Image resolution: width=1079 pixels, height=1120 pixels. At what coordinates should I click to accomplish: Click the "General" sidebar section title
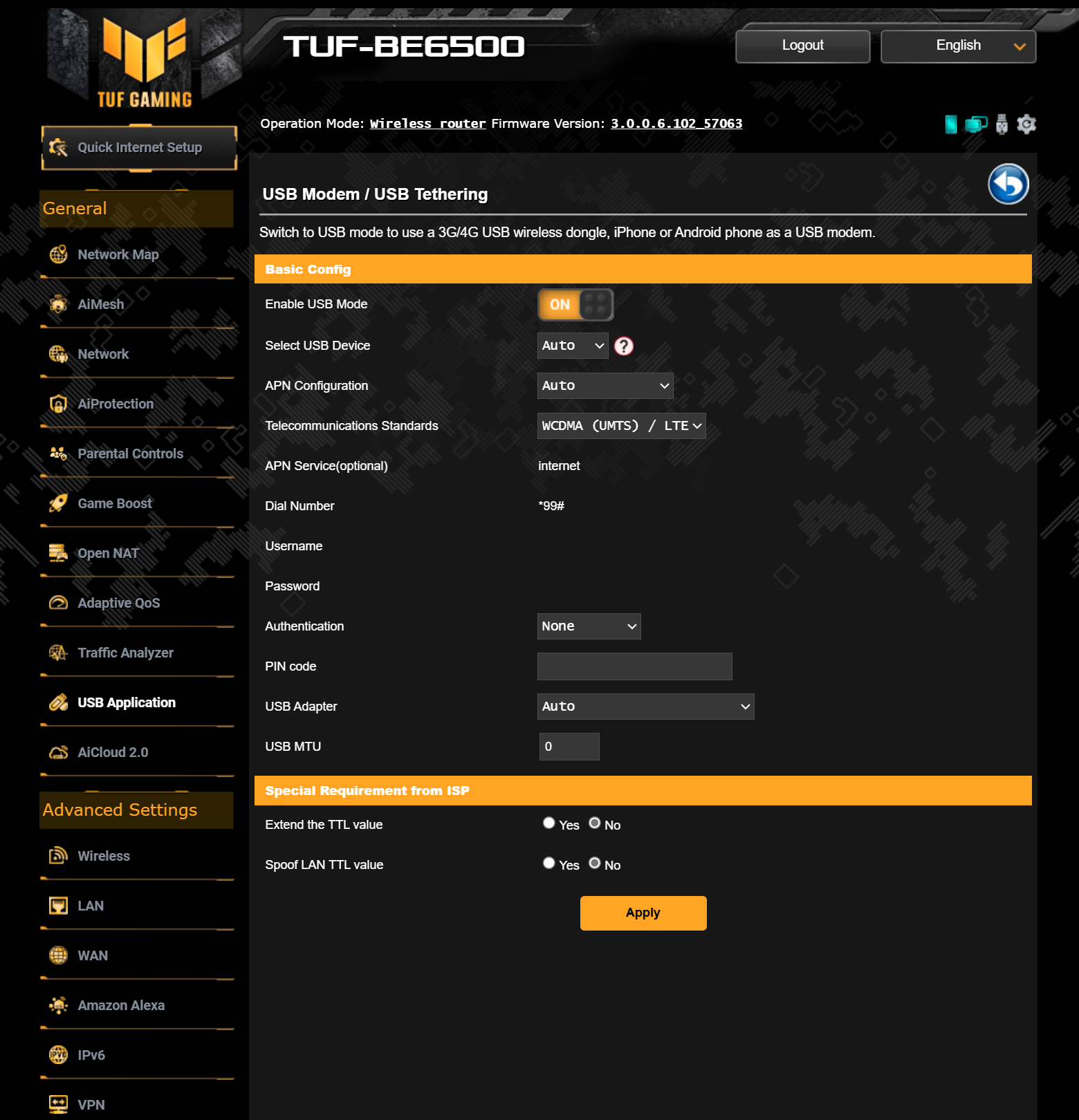point(75,209)
